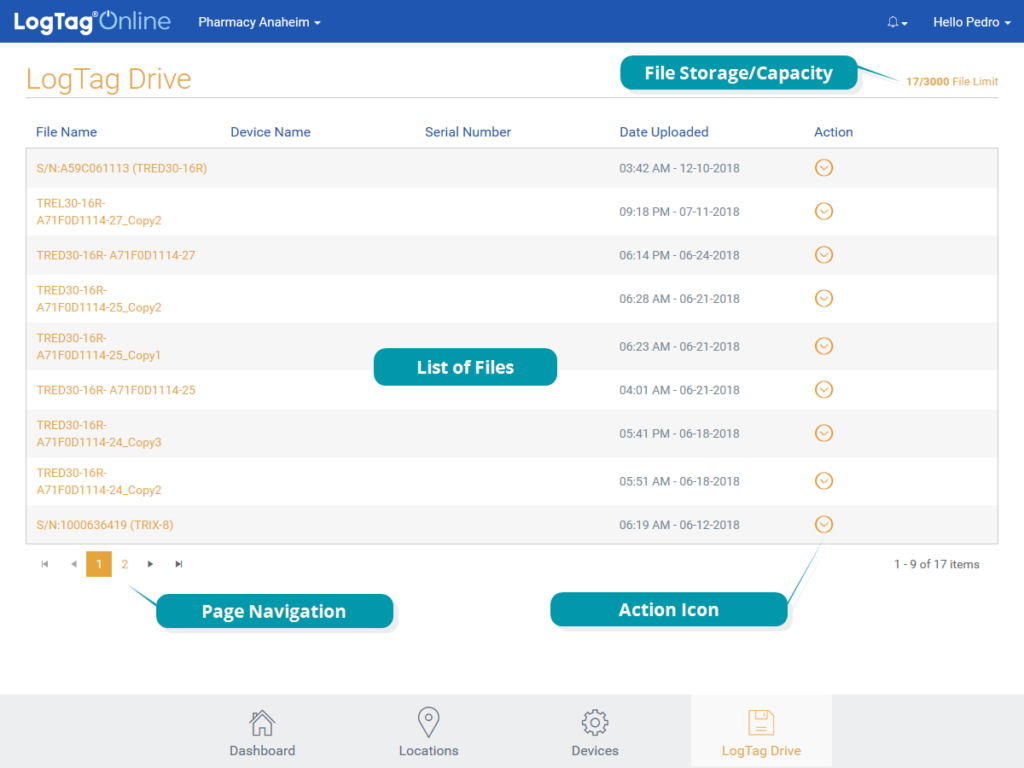Expand actions for TREL30-16R-A71F0D1114-27_Copy2

[823, 211]
